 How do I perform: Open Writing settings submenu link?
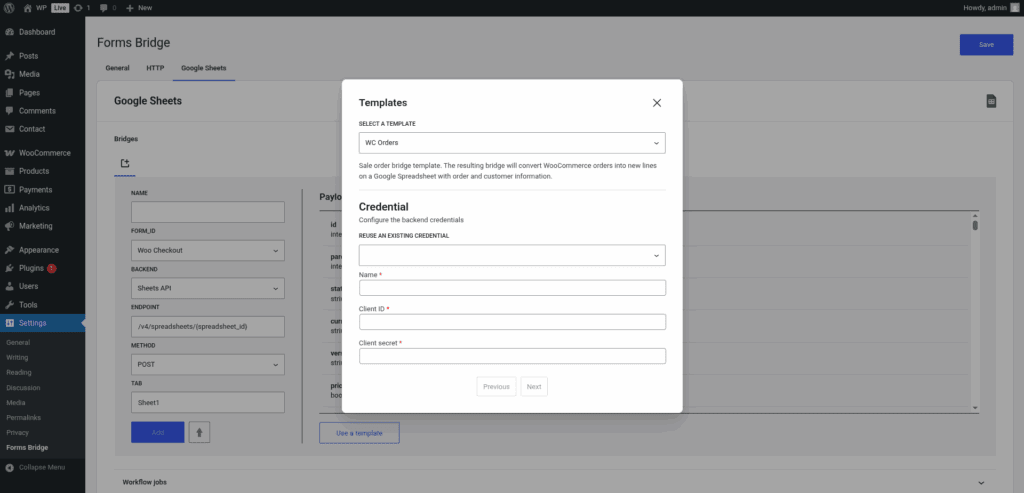(x=17, y=357)
